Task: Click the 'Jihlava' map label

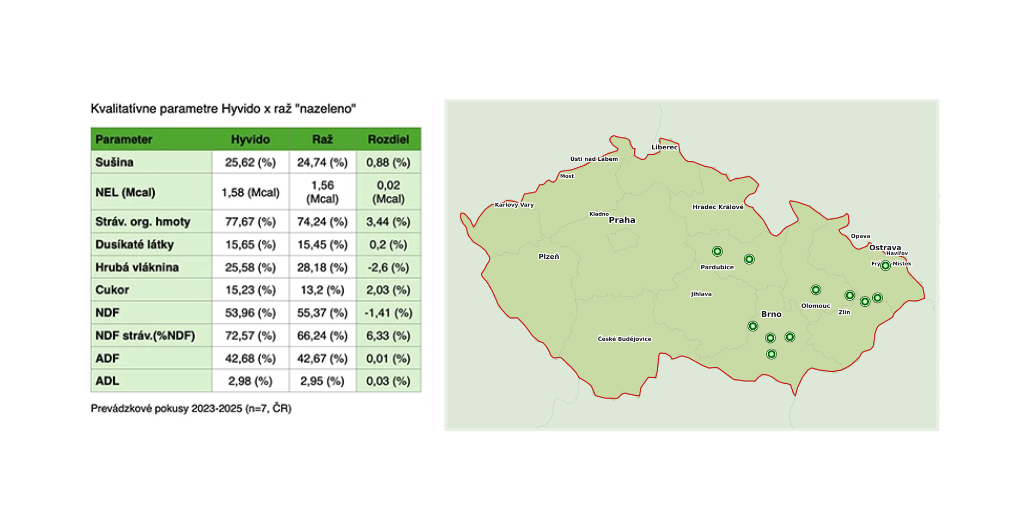Action: [701, 294]
